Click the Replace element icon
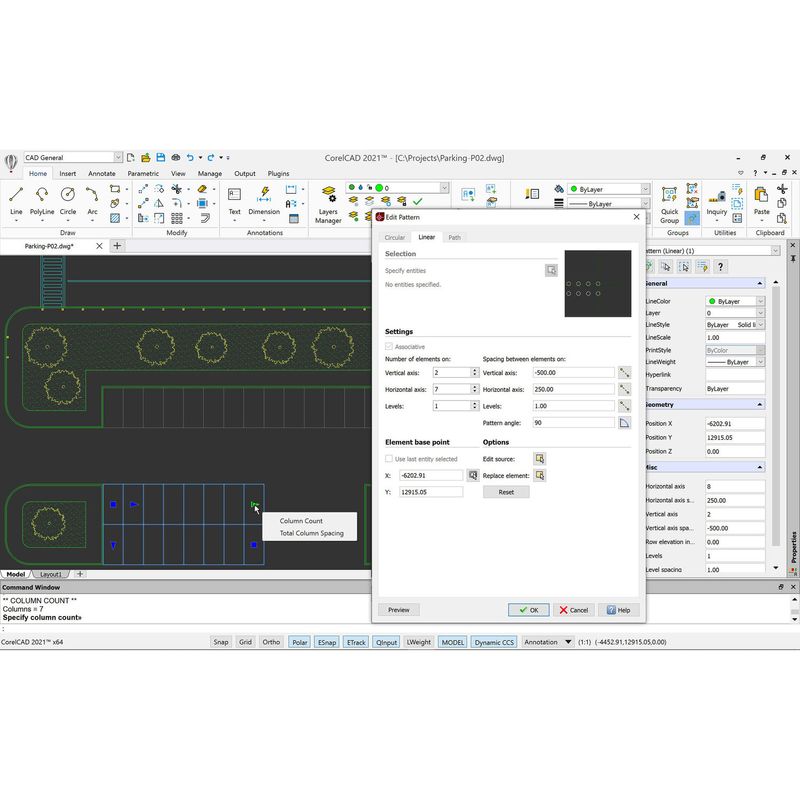Viewport: 800px width, 800px height. 540,475
